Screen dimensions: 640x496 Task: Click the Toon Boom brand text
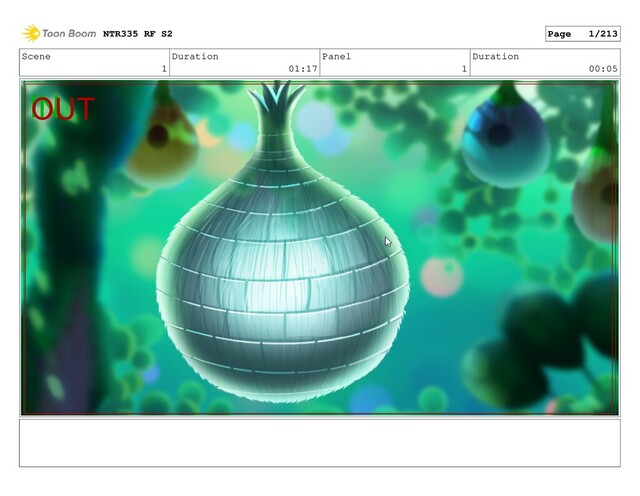click(x=69, y=33)
